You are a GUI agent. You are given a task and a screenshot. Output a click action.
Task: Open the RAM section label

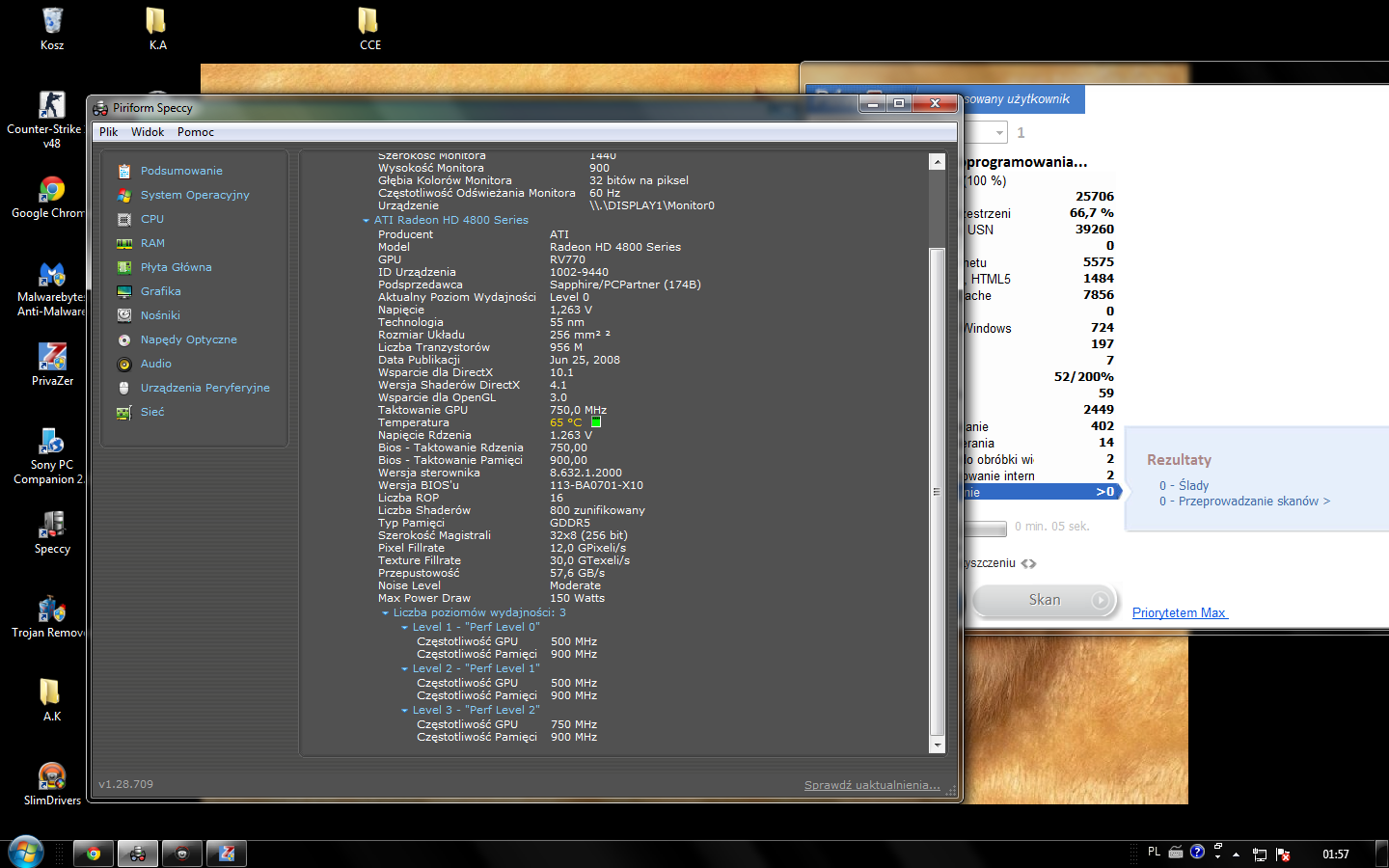click(x=152, y=243)
